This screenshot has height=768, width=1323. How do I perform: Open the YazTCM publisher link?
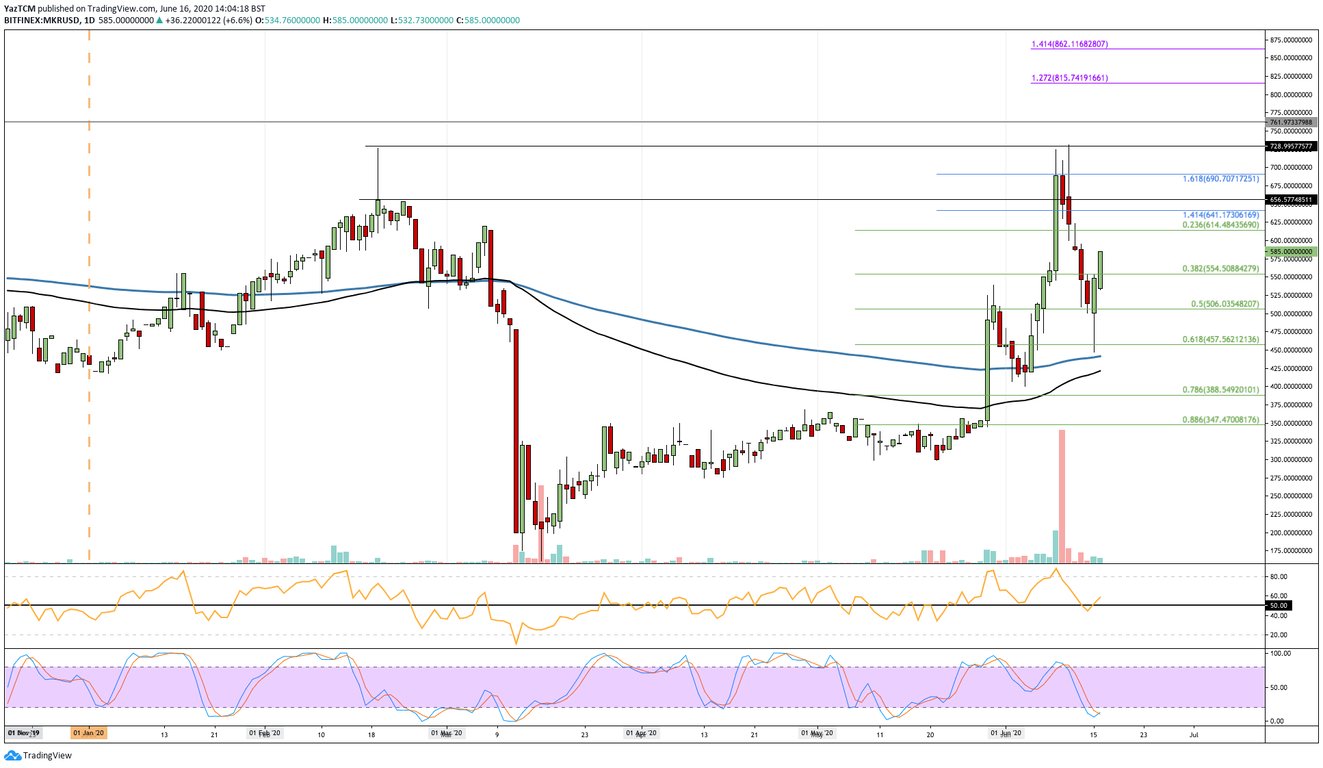(x=22, y=6)
